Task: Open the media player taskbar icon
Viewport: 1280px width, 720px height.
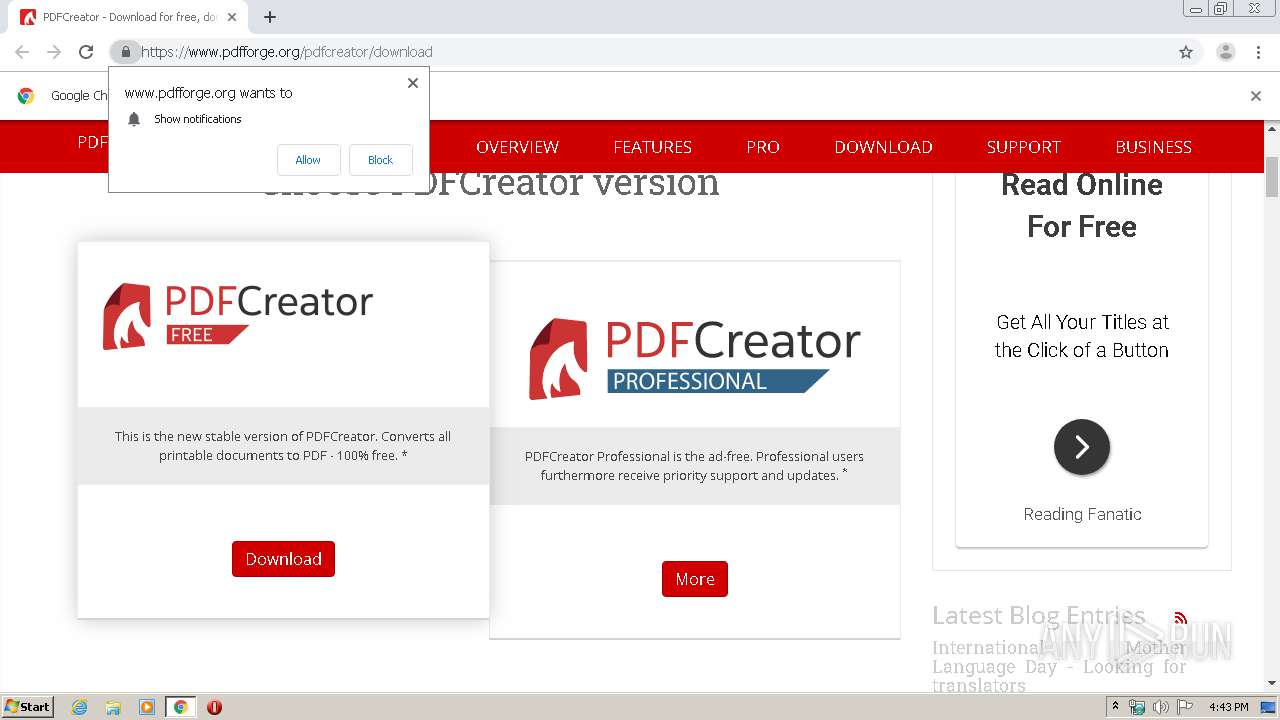Action: pos(147,707)
